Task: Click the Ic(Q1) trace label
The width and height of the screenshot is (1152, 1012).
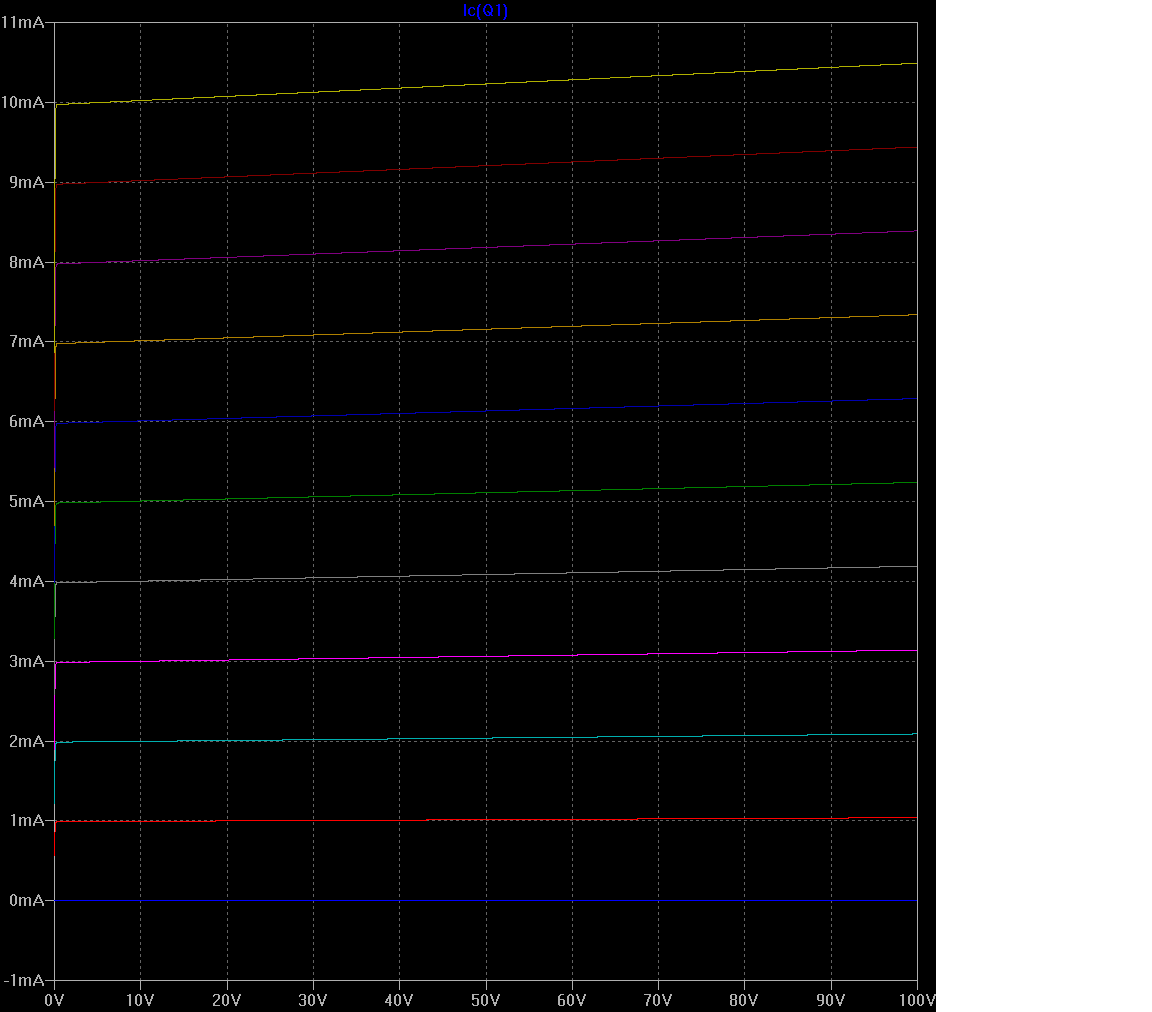Action: pyautogui.click(x=485, y=10)
